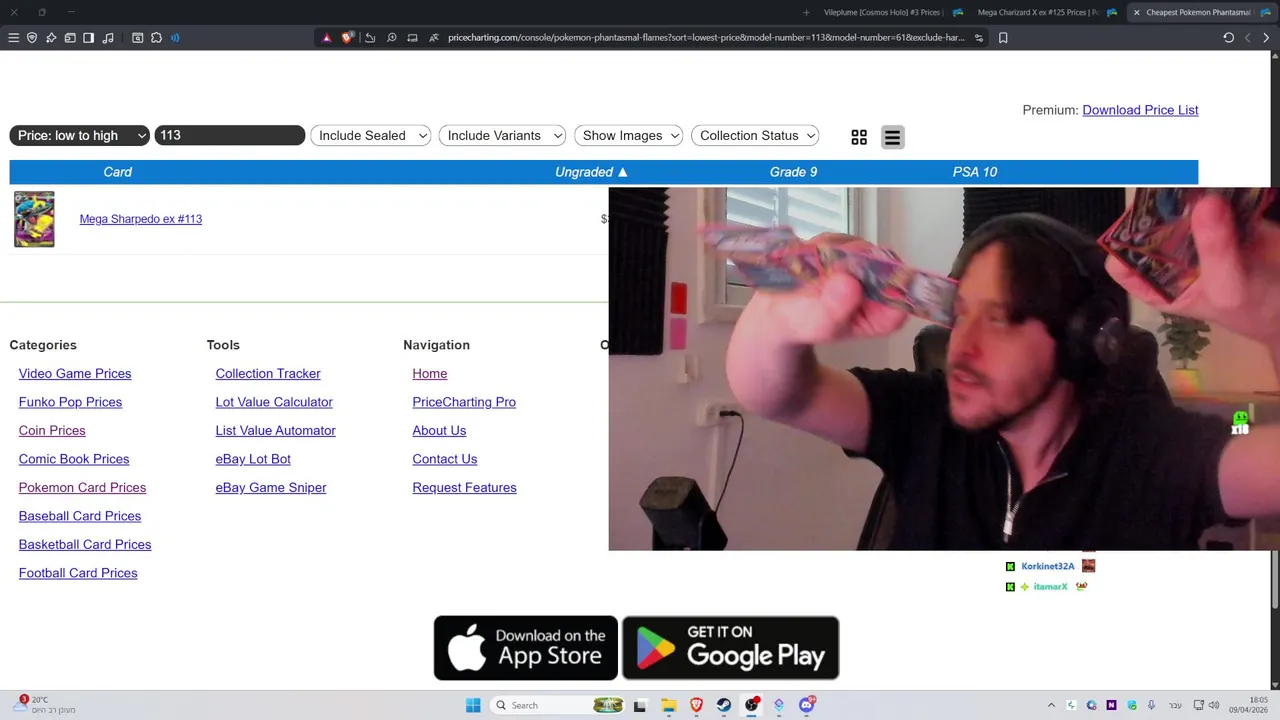Open OBS Studio taskbar icon
Viewport: 1280px width, 720px height.
751,705
